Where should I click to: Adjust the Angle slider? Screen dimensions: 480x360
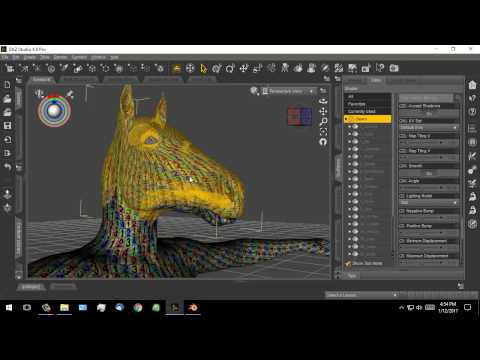[x=429, y=188]
